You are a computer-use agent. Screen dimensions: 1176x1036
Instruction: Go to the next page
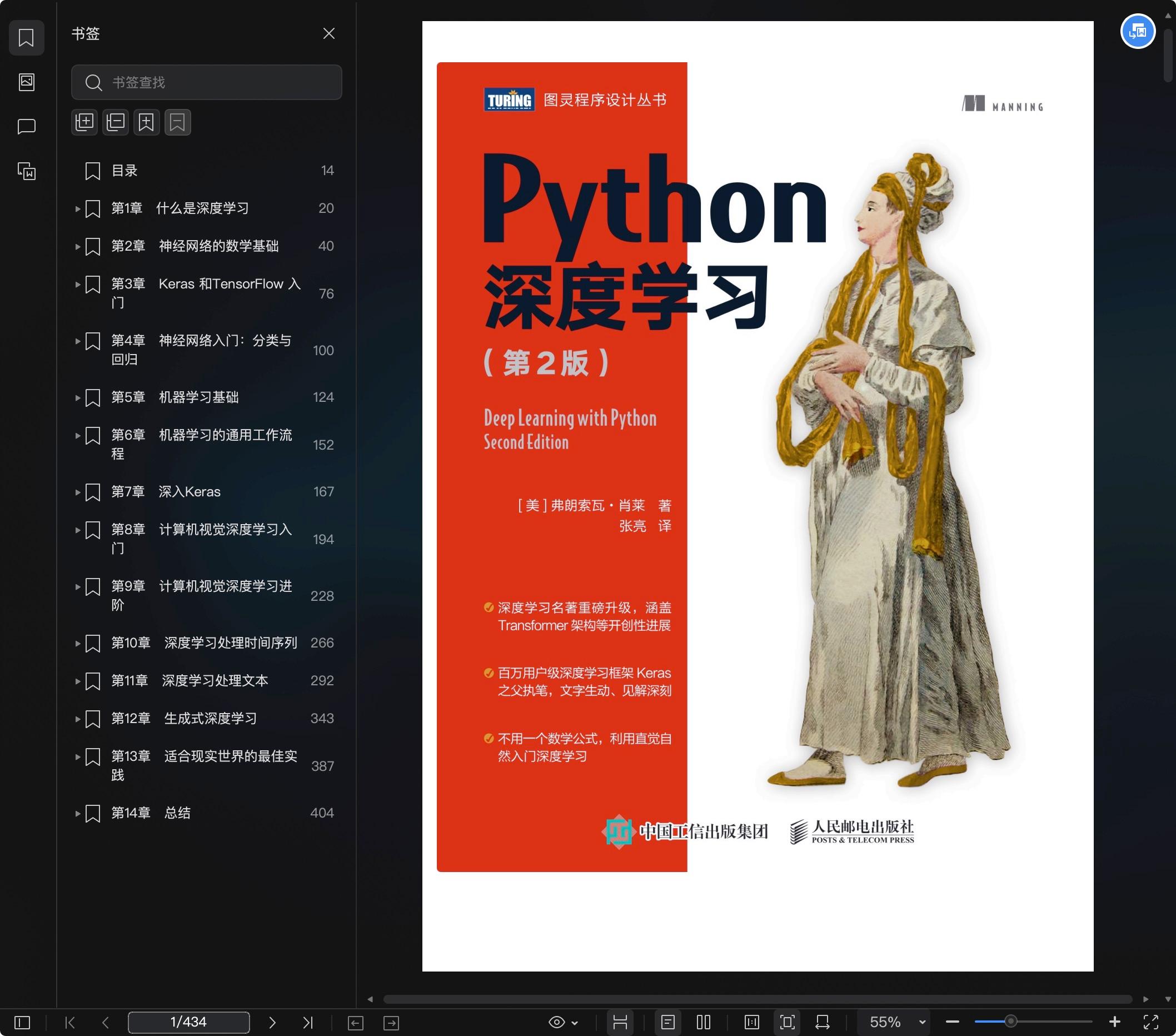pyautogui.click(x=272, y=1022)
